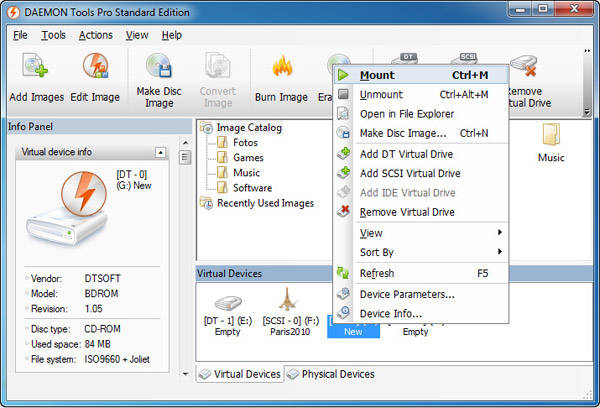Choose Remove Virtual Drive in context menu
The height and width of the screenshot is (408, 600).
(x=421, y=212)
